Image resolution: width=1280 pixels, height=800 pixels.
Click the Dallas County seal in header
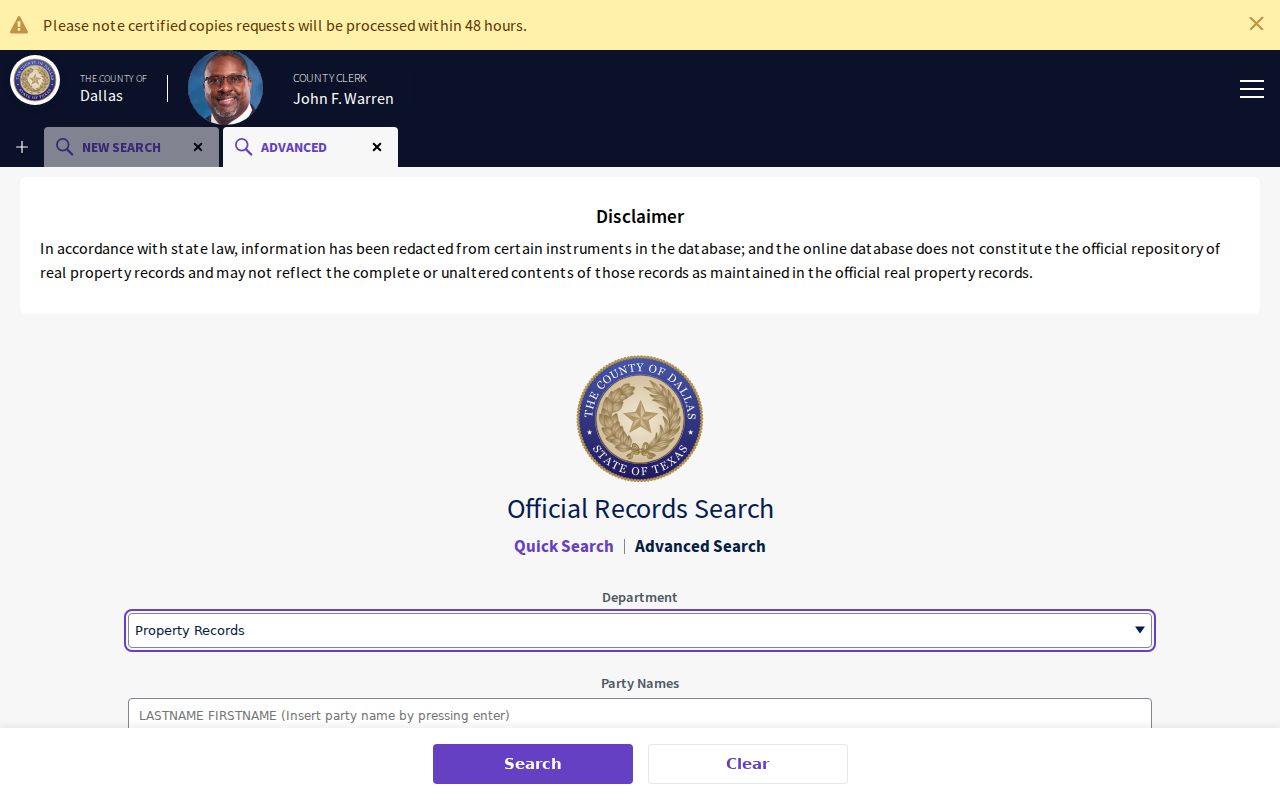pyautogui.click(x=35, y=80)
